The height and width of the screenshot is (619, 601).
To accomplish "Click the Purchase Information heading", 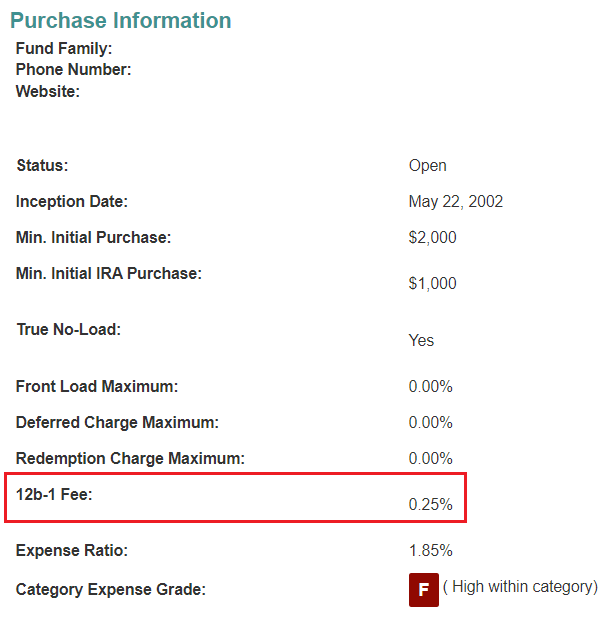I will pyautogui.click(x=120, y=21).
